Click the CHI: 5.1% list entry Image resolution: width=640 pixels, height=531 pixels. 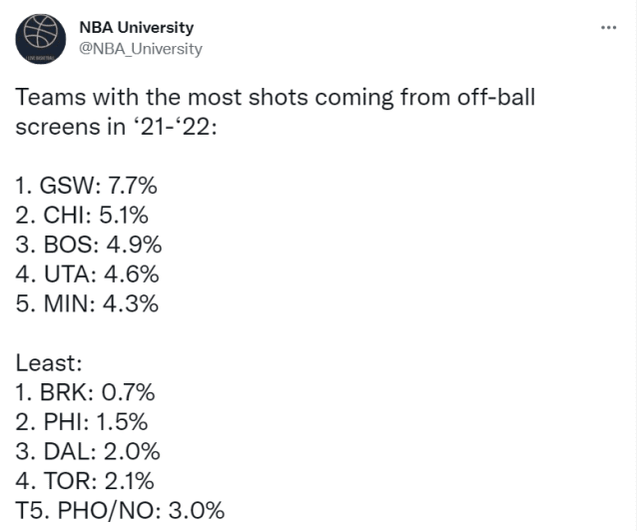pyautogui.click(x=87, y=215)
